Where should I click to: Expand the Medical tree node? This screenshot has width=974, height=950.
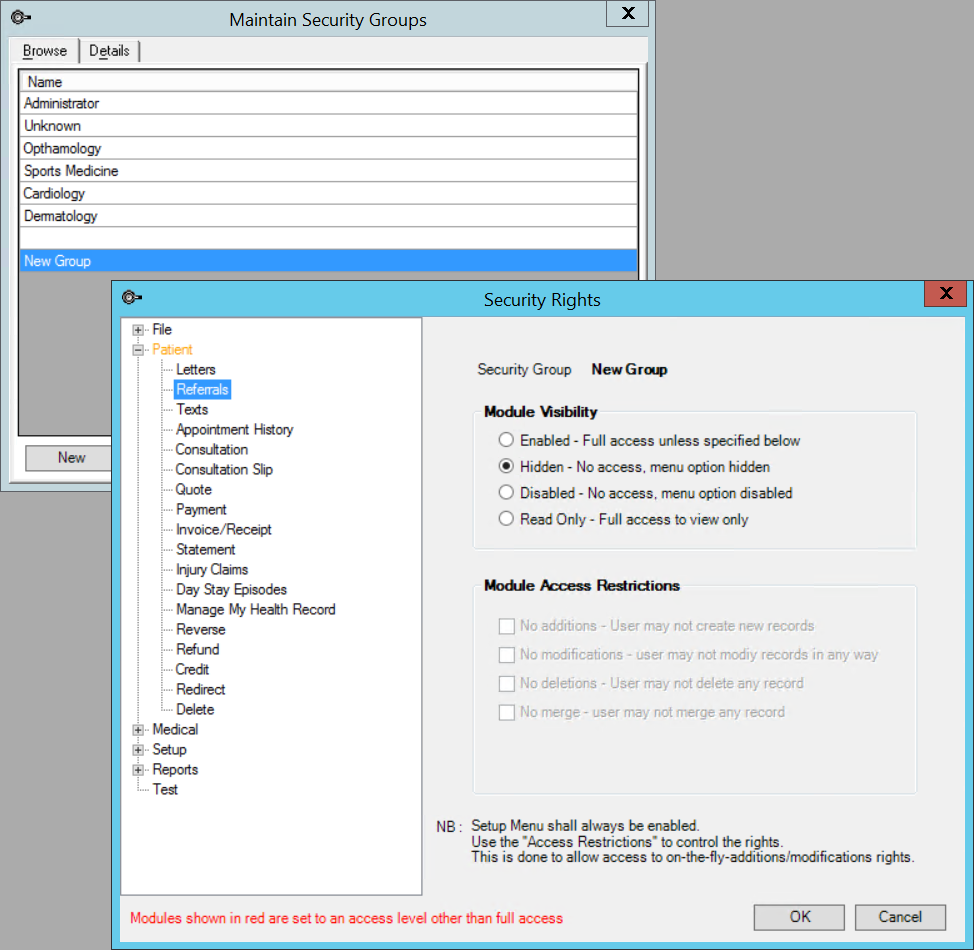pos(138,730)
